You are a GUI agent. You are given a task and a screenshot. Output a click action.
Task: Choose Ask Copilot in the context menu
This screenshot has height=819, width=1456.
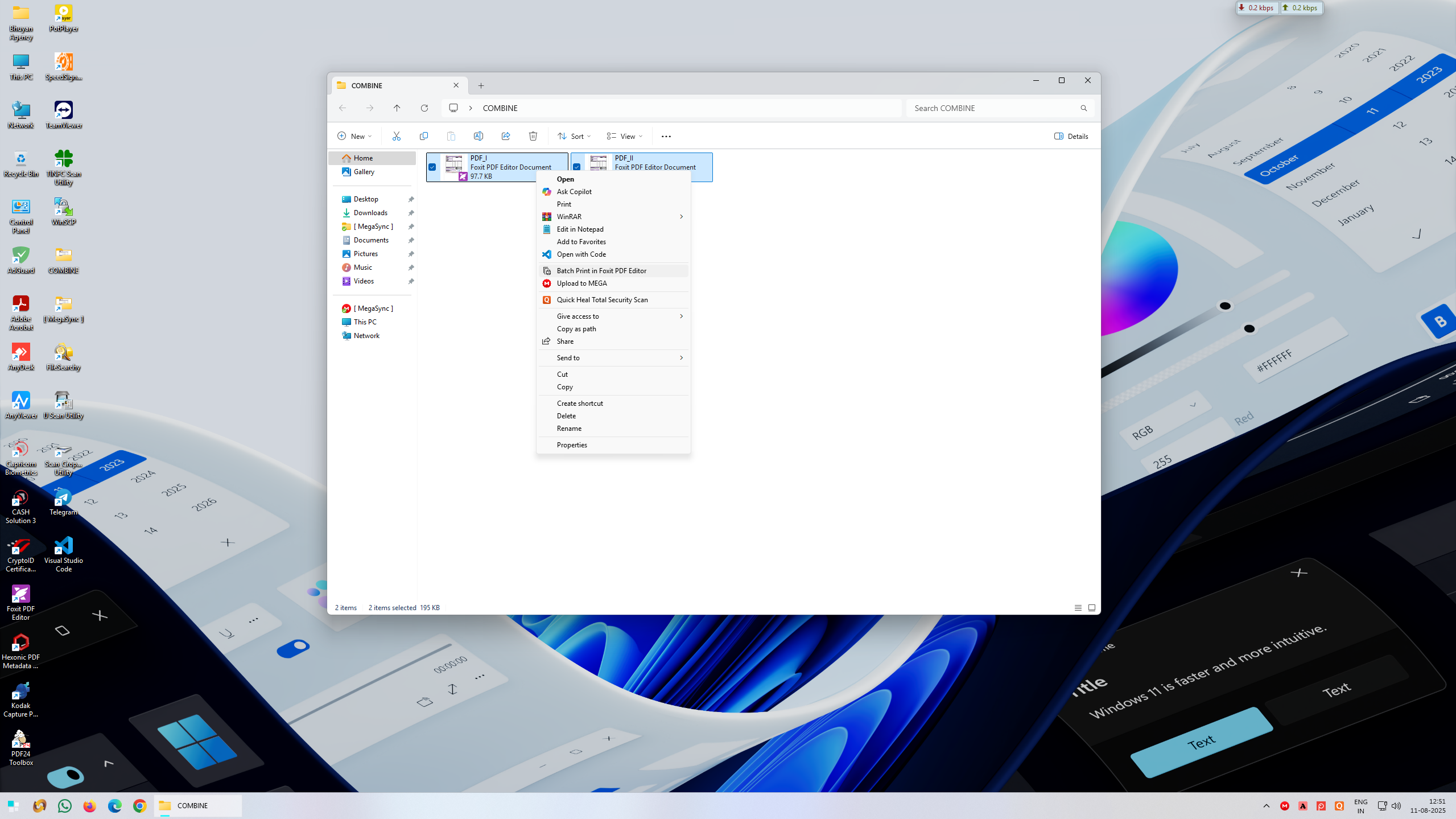613,192
